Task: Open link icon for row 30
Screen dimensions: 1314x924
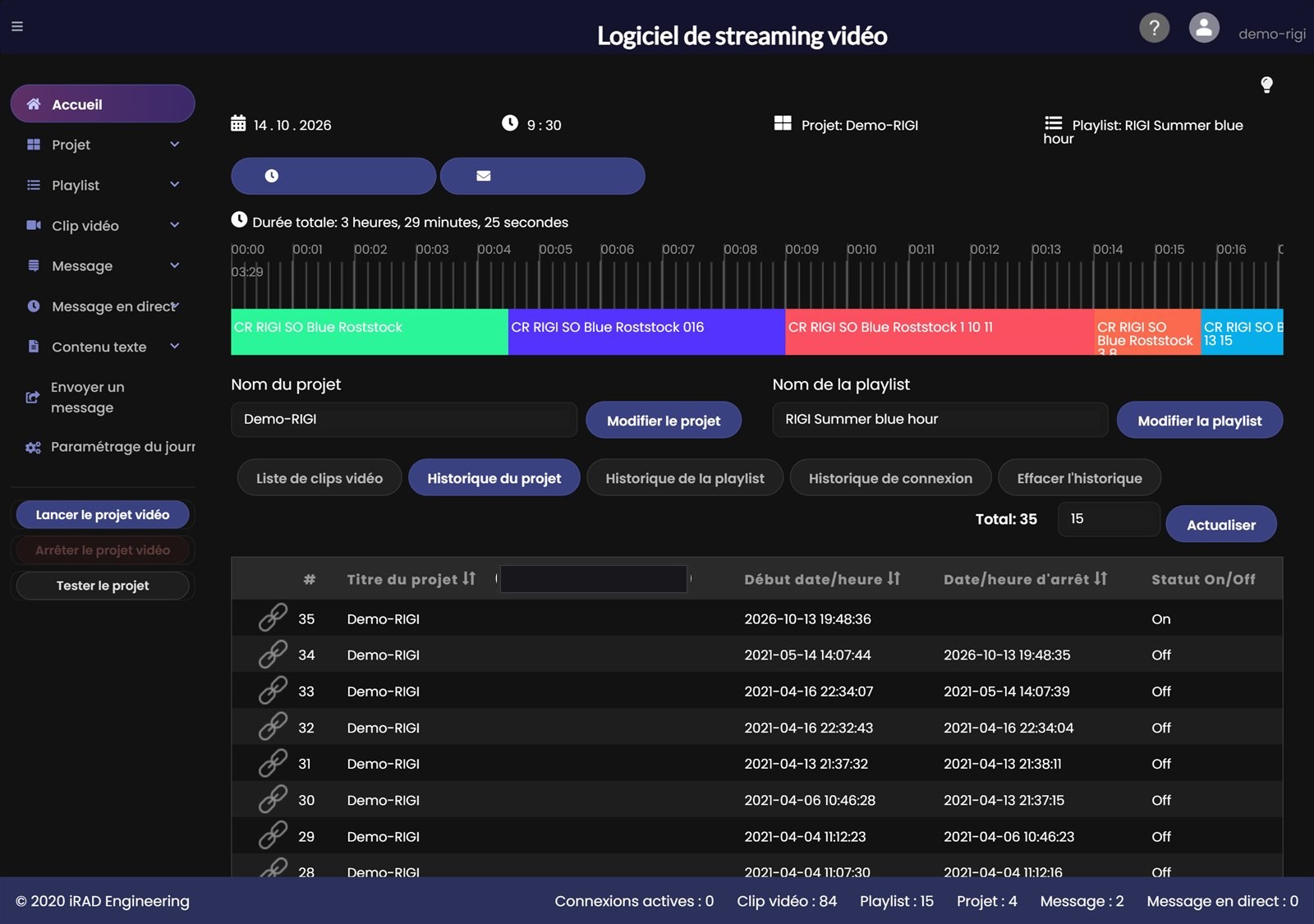Action: tap(273, 799)
